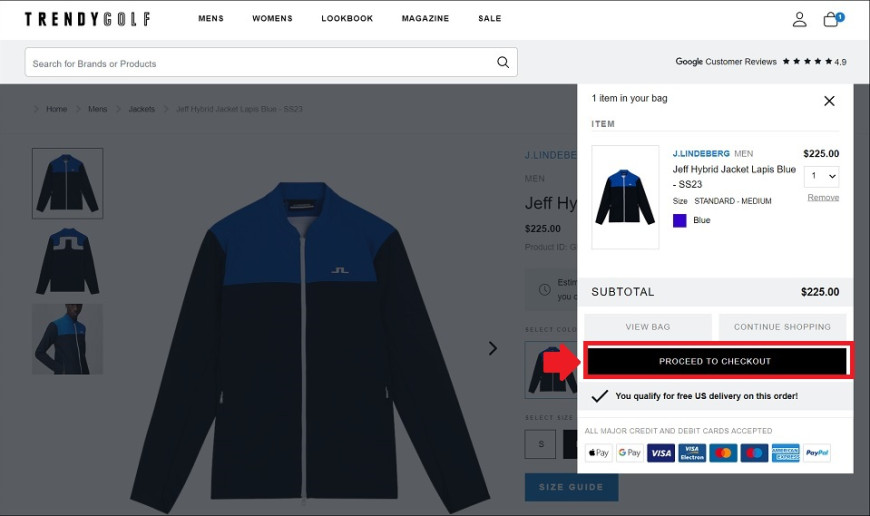Click the Visa Electron card icon

pos(692,453)
